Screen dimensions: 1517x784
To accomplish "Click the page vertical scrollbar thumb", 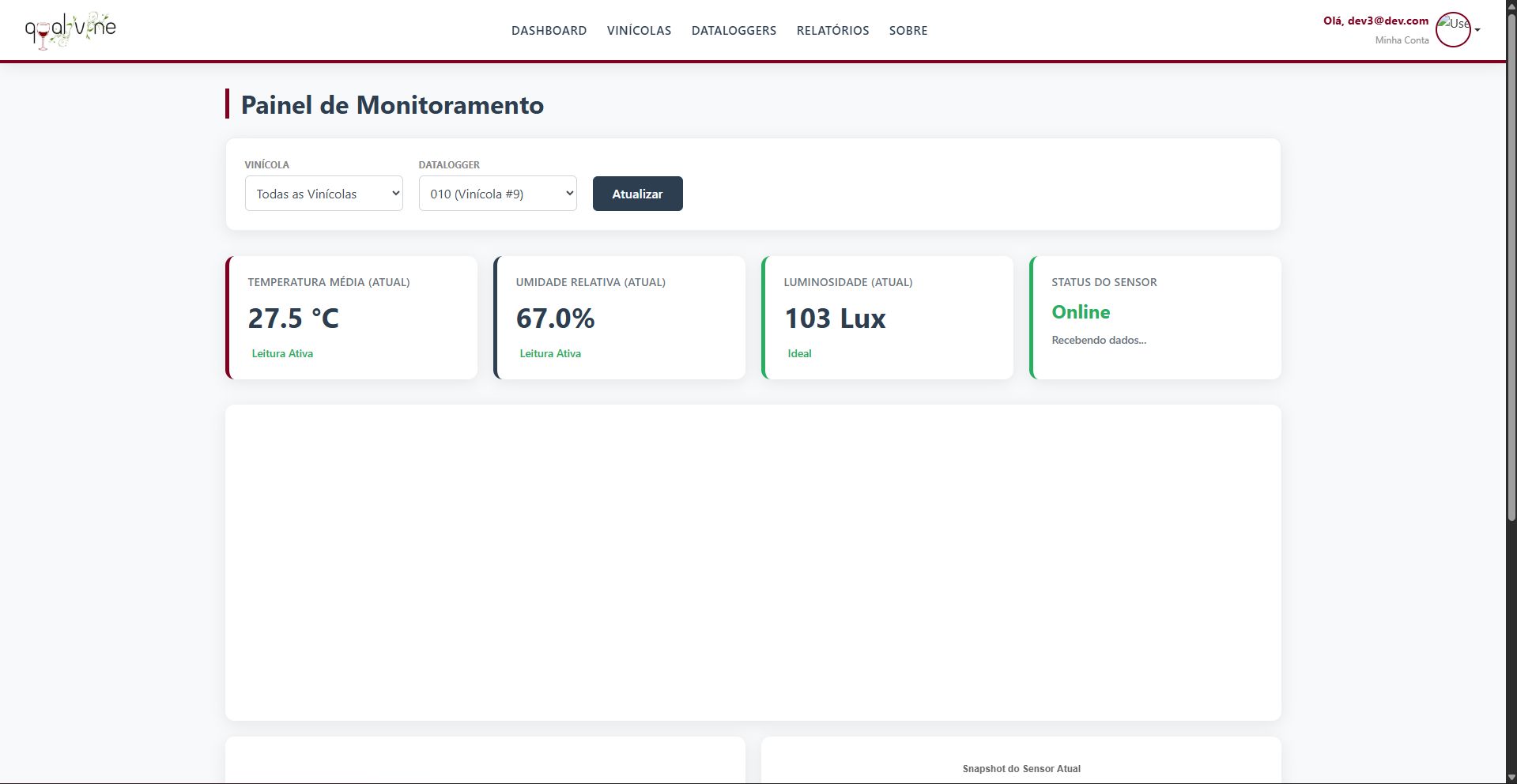I will pos(1511,269).
